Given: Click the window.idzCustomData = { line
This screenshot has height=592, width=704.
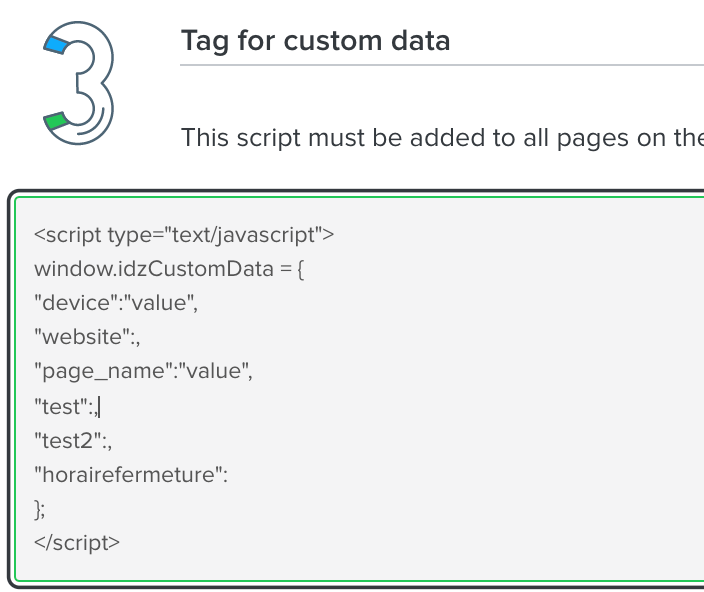Looking at the screenshot, I should [x=169, y=269].
